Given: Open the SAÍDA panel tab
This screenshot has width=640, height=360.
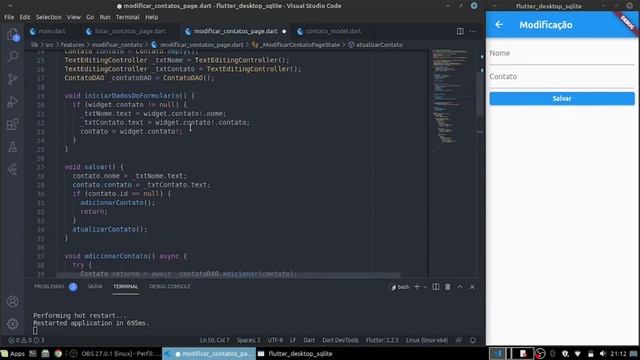Looking at the screenshot, I should (95, 287).
